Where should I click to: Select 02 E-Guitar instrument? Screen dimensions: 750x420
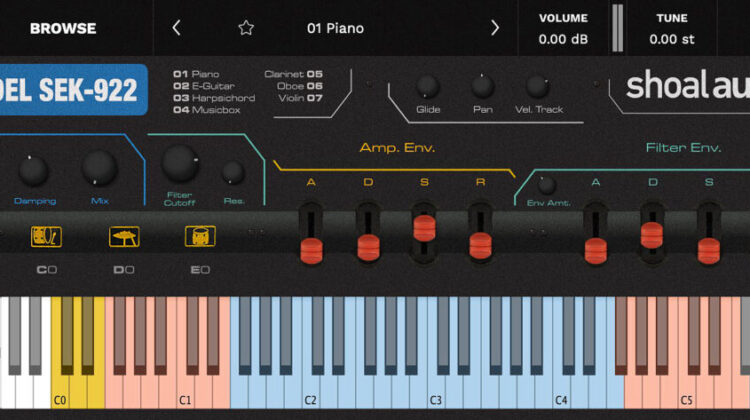click(x=204, y=86)
